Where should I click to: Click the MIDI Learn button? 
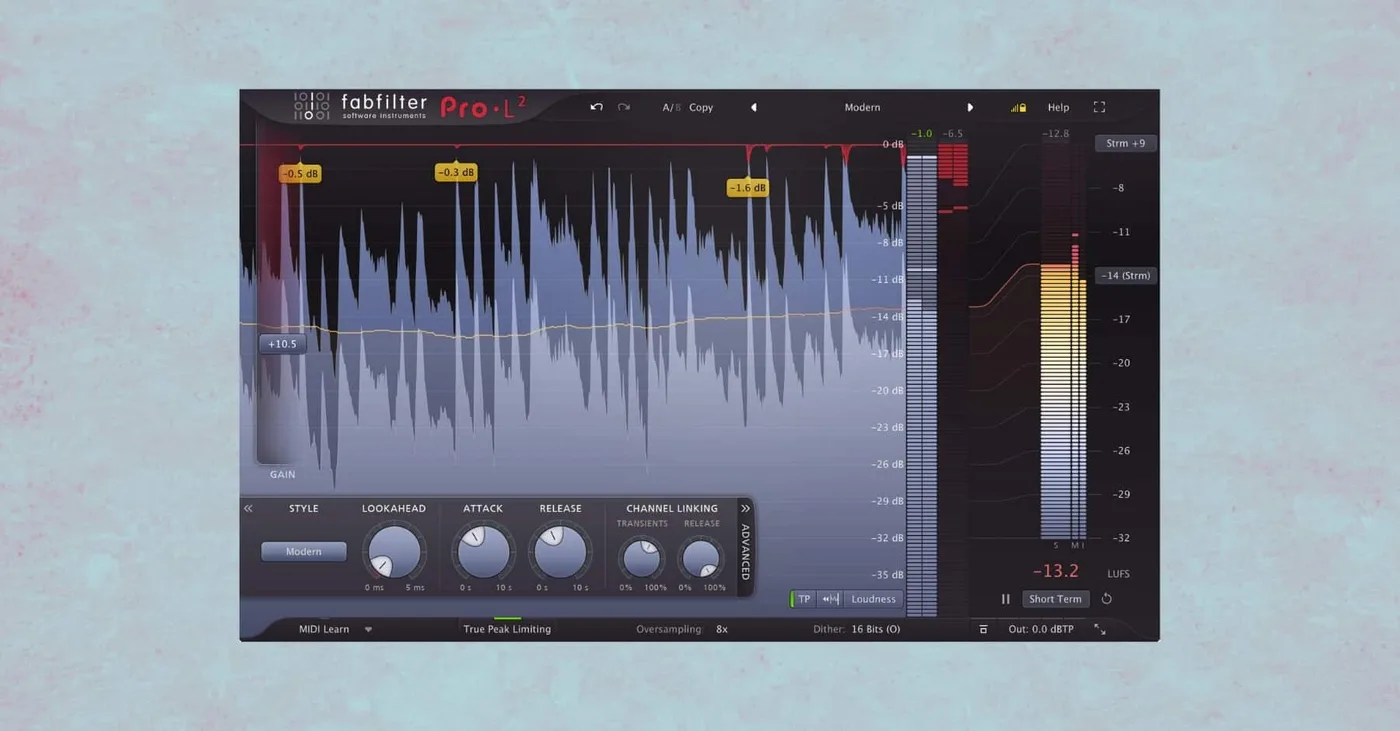click(324, 629)
